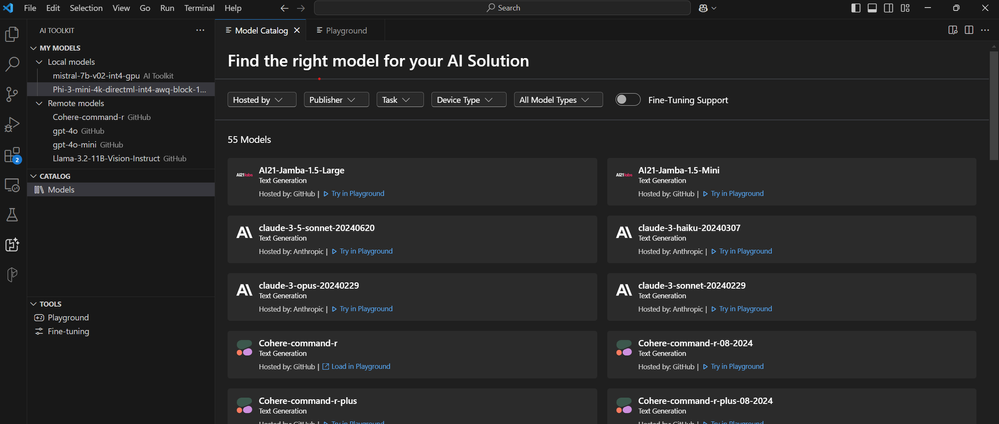Open the Selection menu
This screenshot has height=424, width=999.
86,8
